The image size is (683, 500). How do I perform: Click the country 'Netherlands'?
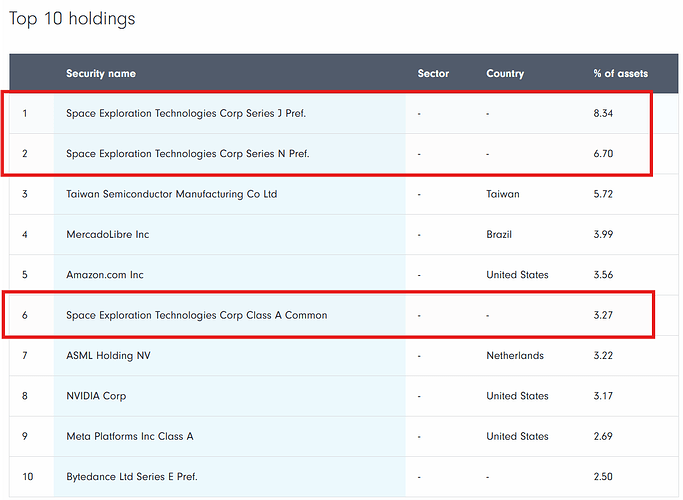coord(515,355)
